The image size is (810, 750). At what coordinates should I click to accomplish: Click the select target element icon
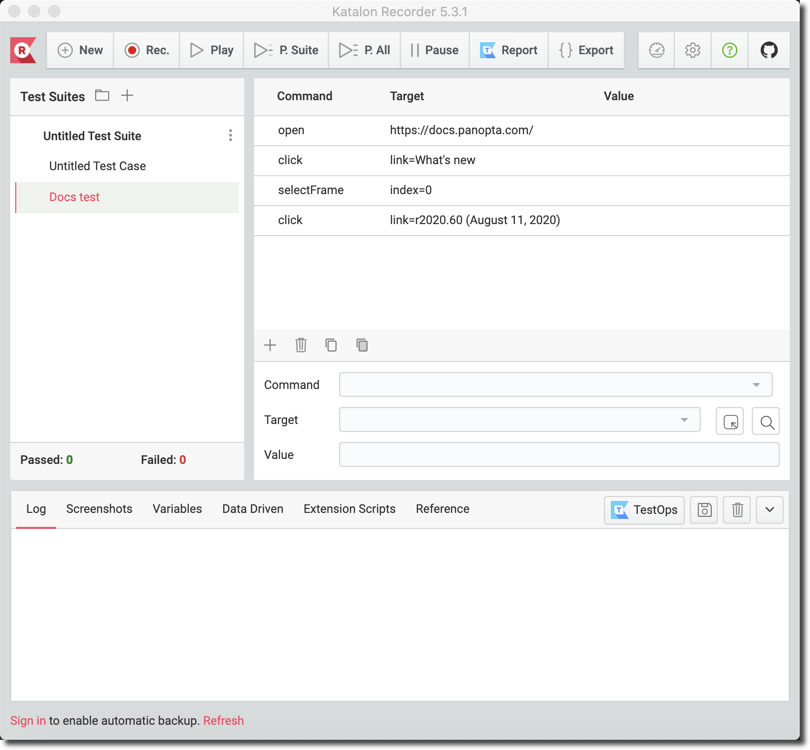pyautogui.click(x=730, y=421)
